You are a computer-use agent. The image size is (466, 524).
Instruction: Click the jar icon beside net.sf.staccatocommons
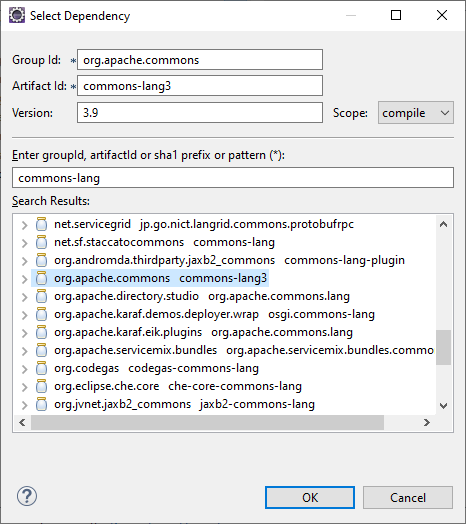pos(41,242)
